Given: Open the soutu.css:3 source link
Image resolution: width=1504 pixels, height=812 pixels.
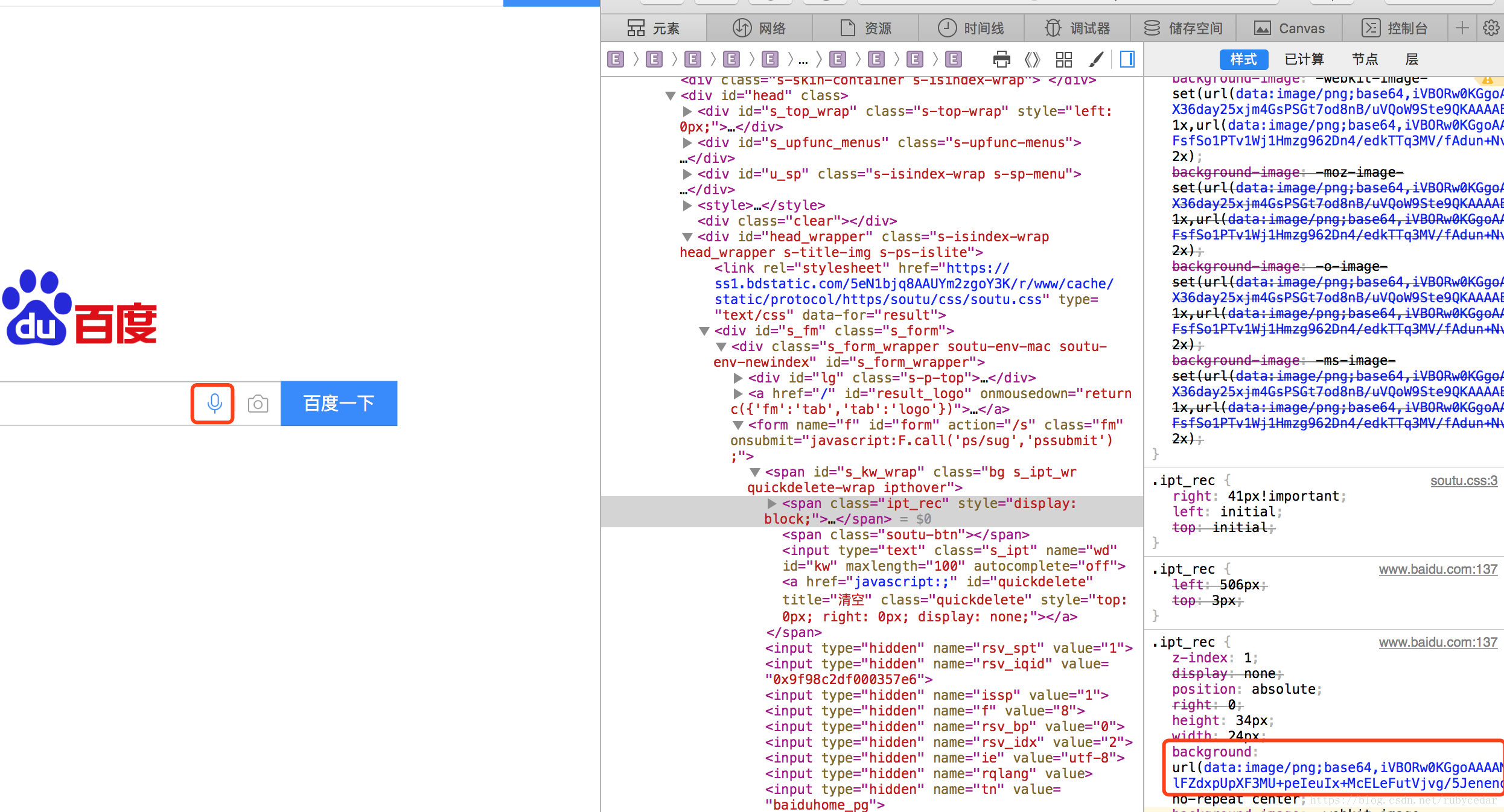Looking at the screenshot, I should pyautogui.click(x=1463, y=481).
